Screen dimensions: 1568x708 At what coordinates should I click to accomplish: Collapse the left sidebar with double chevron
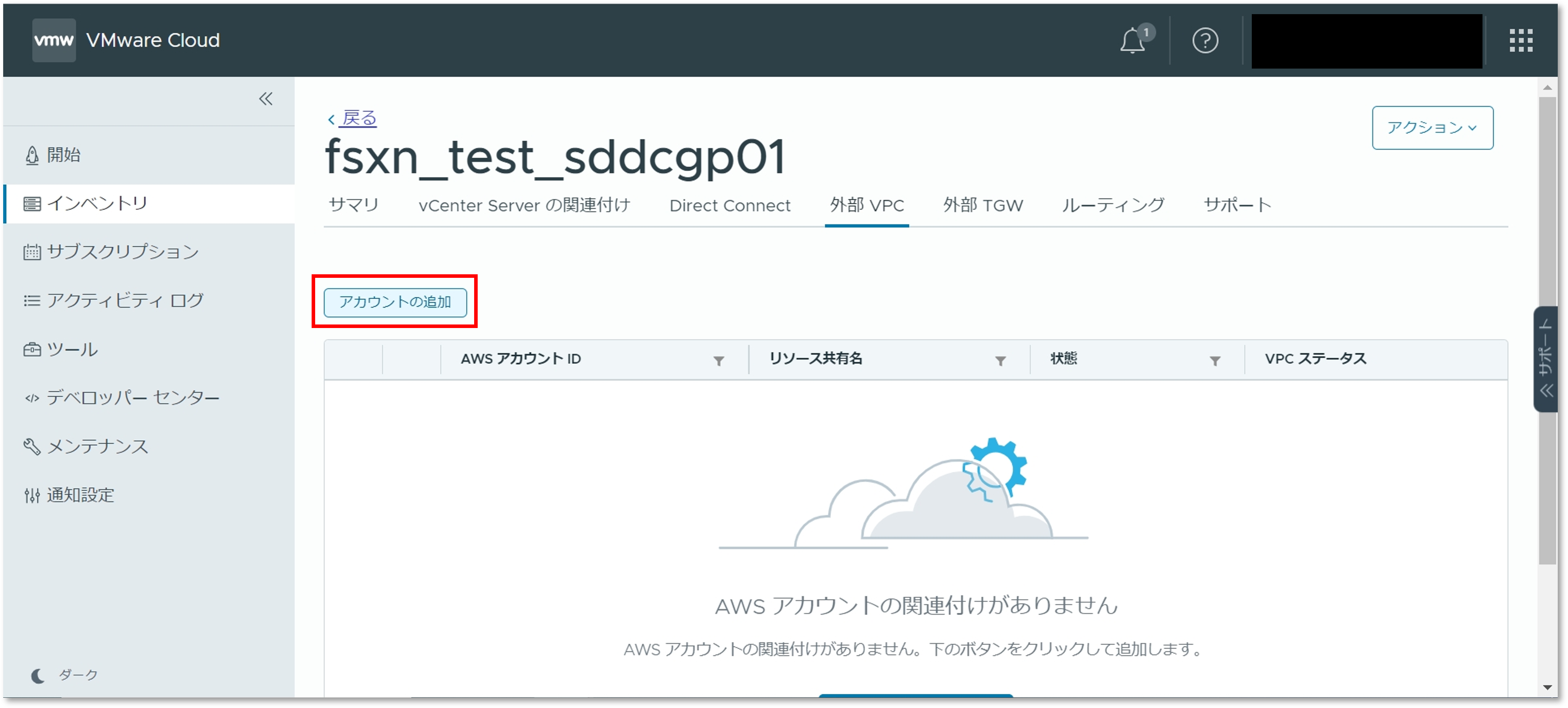(x=265, y=99)
